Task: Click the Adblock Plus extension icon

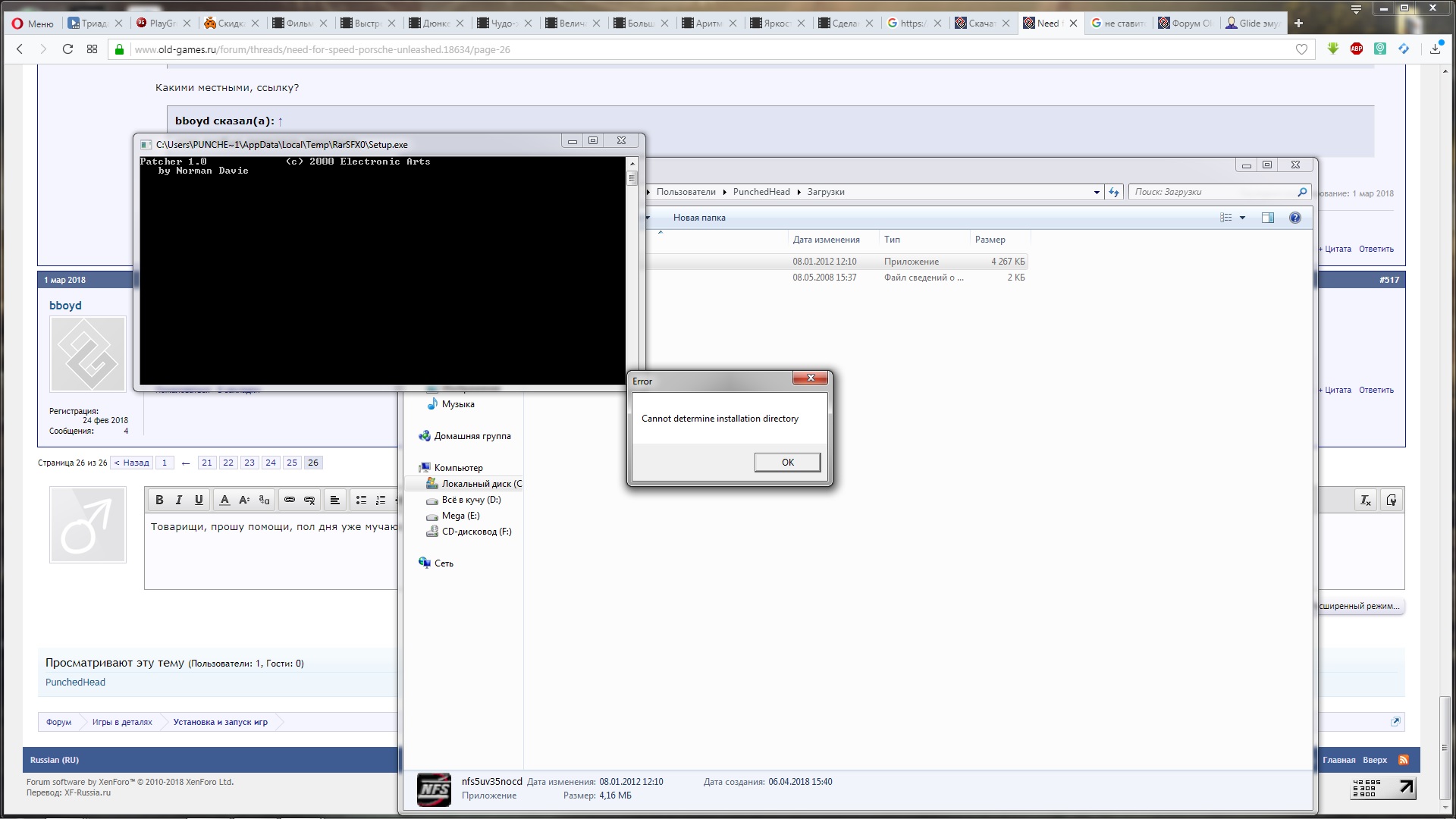Action: pyautogui.click(x=1357, y=49)
